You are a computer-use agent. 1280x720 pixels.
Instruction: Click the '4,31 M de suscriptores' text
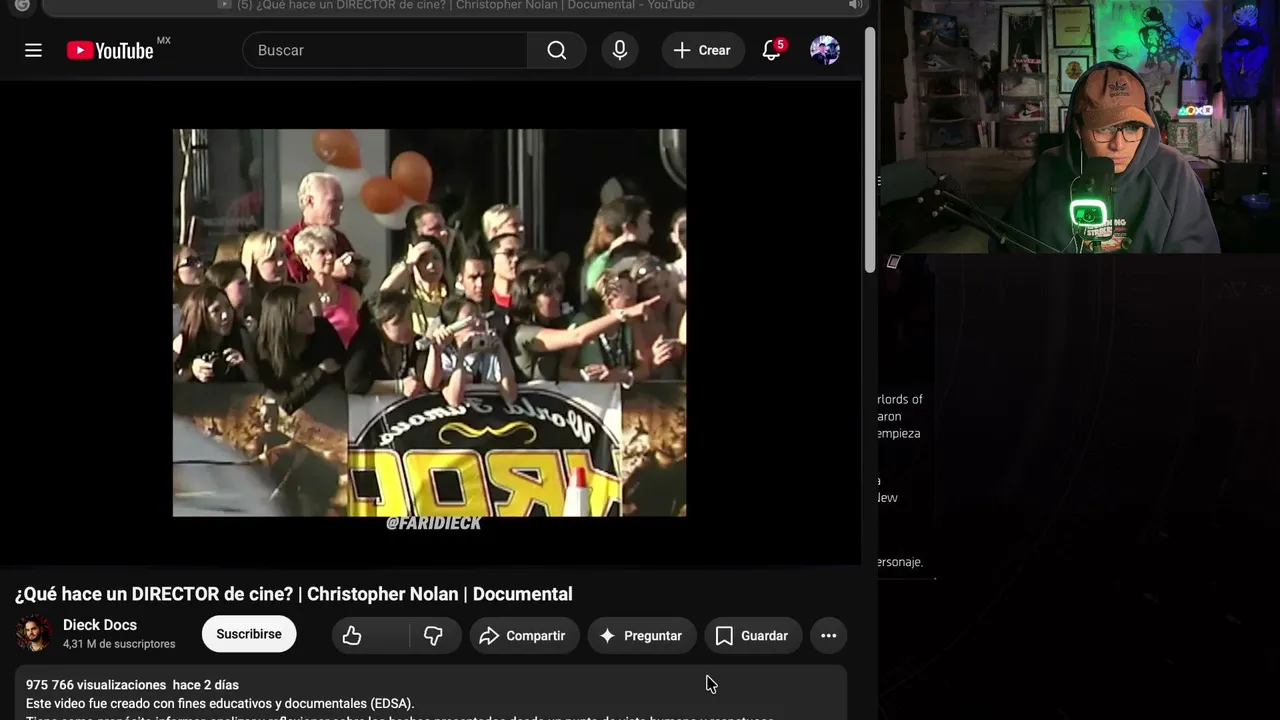[x=119, y=644]
